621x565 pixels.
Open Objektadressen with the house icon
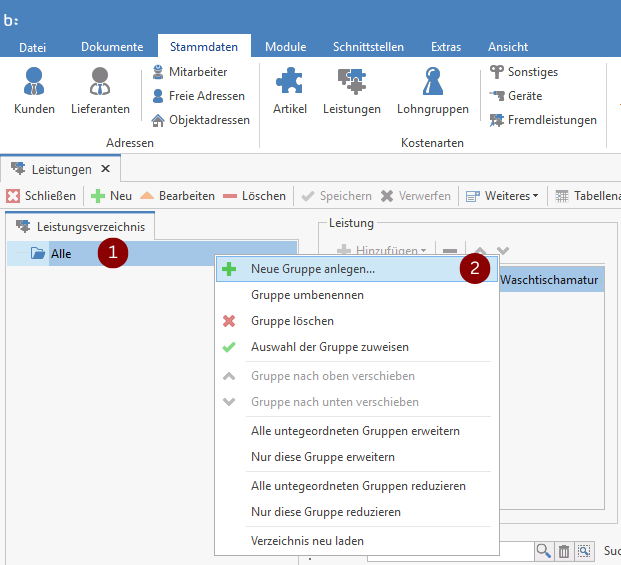200,120
